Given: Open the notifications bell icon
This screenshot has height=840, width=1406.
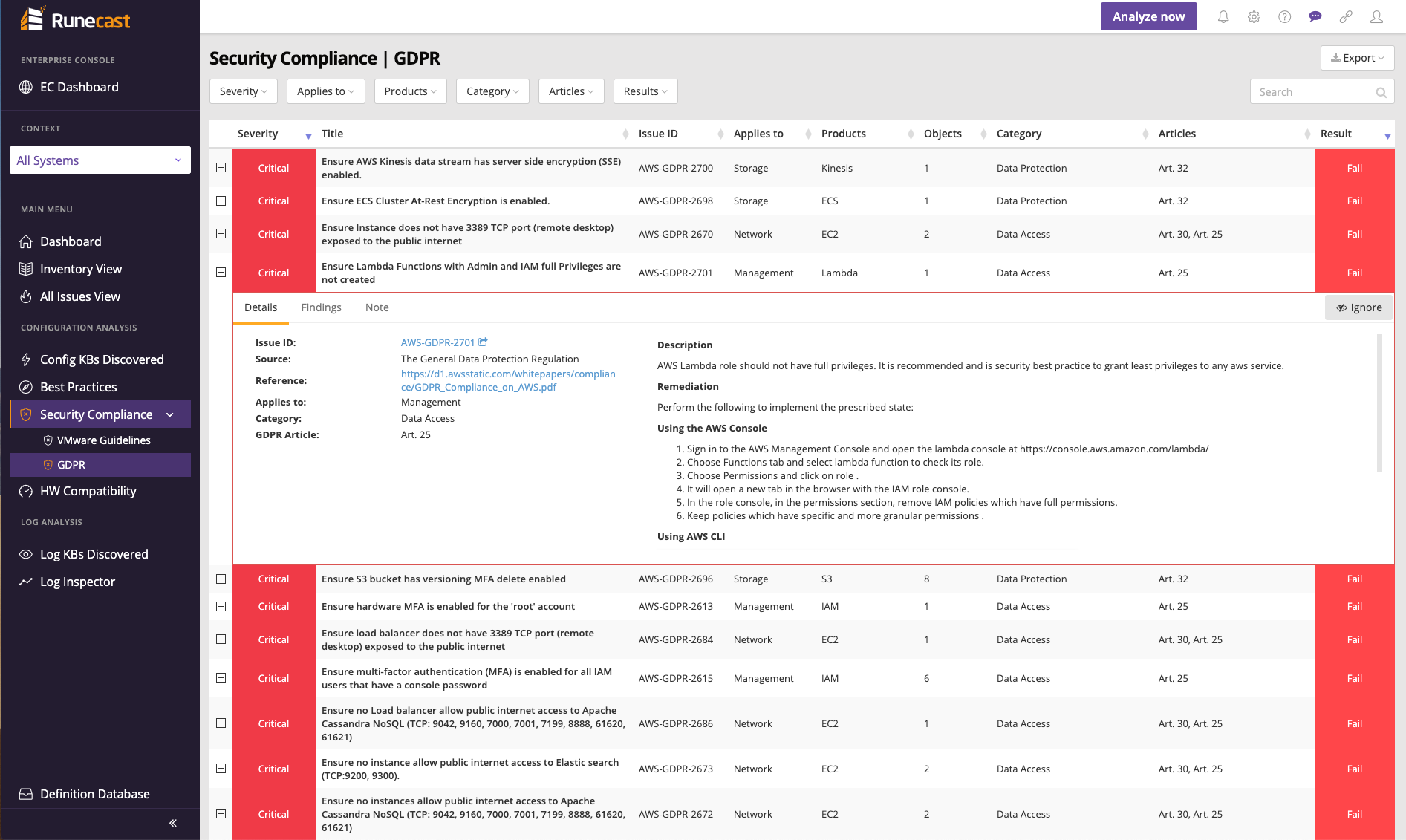Looking at the screenshot, I should (1223, 16).
